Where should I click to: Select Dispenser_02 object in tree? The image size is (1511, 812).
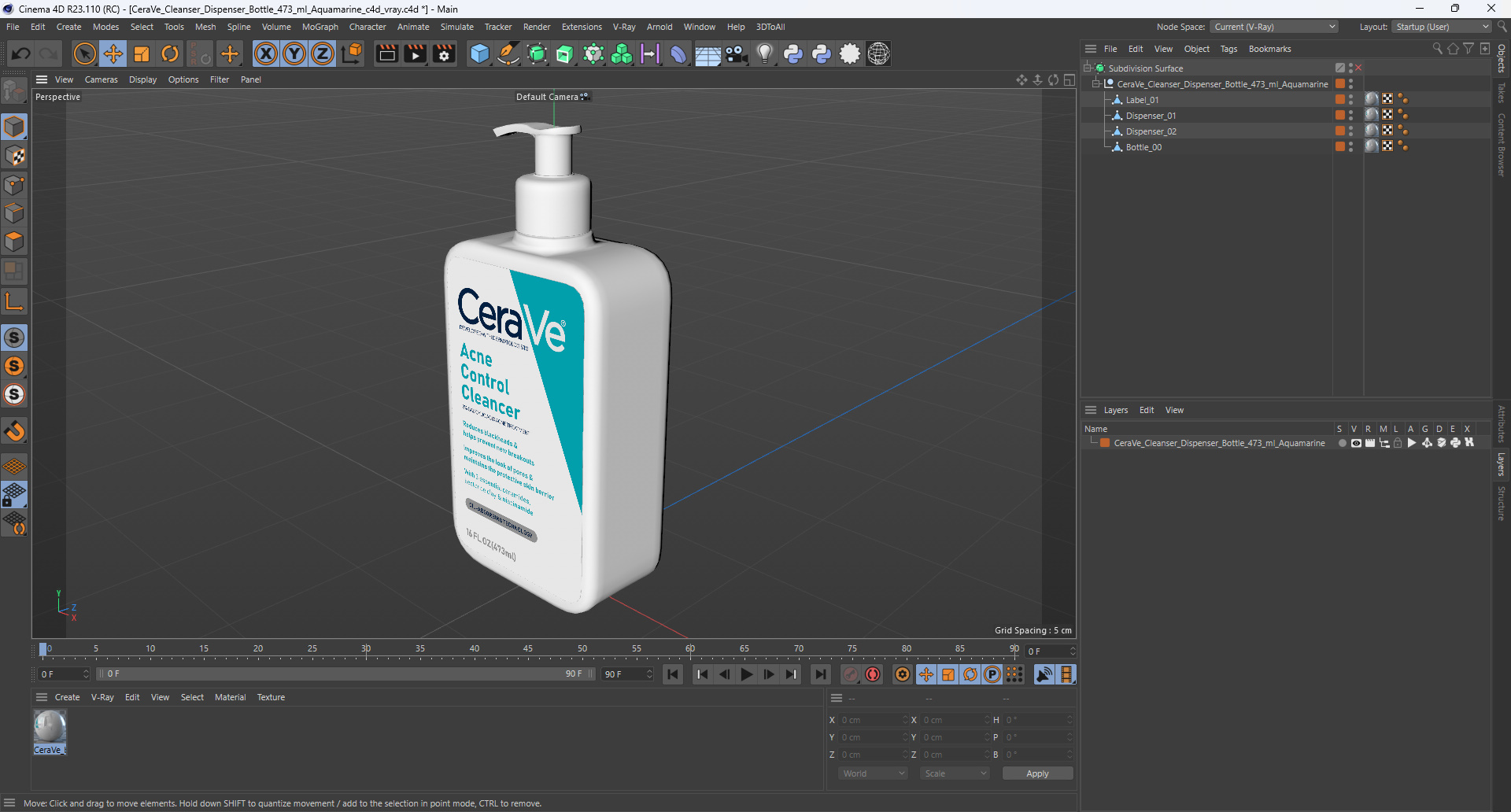point(1151,131)
